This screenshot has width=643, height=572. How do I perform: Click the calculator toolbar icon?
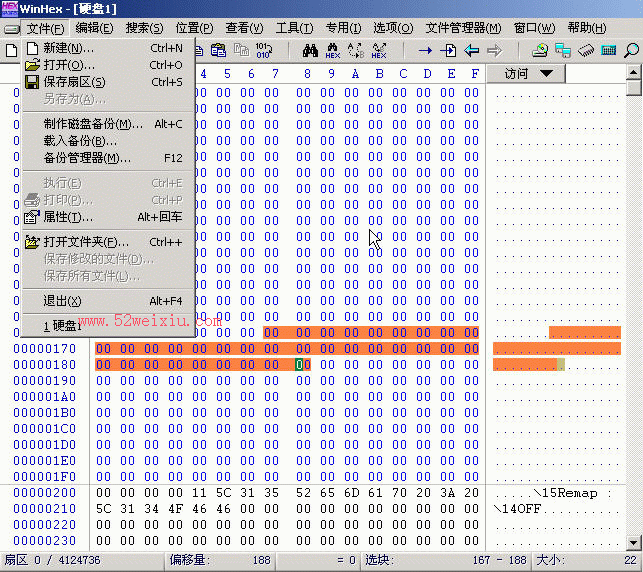pyautogui.click(x=609, y=50)
